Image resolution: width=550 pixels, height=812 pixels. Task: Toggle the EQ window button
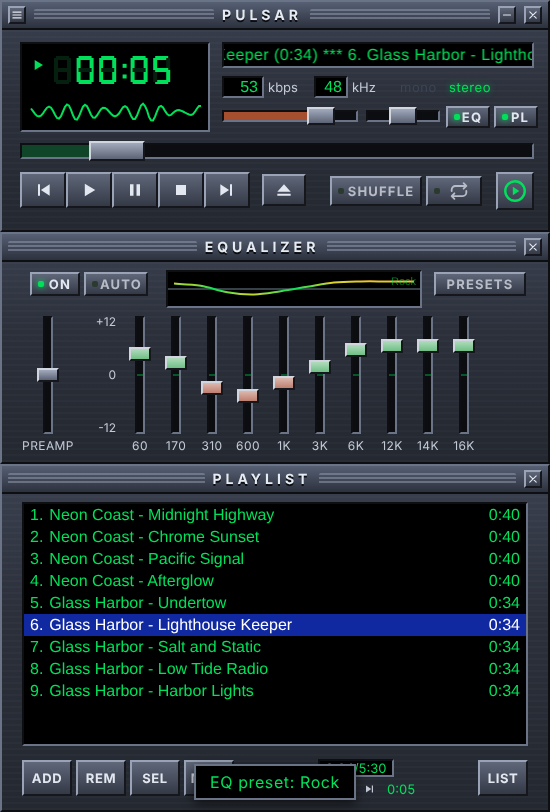tap(468, 117)
